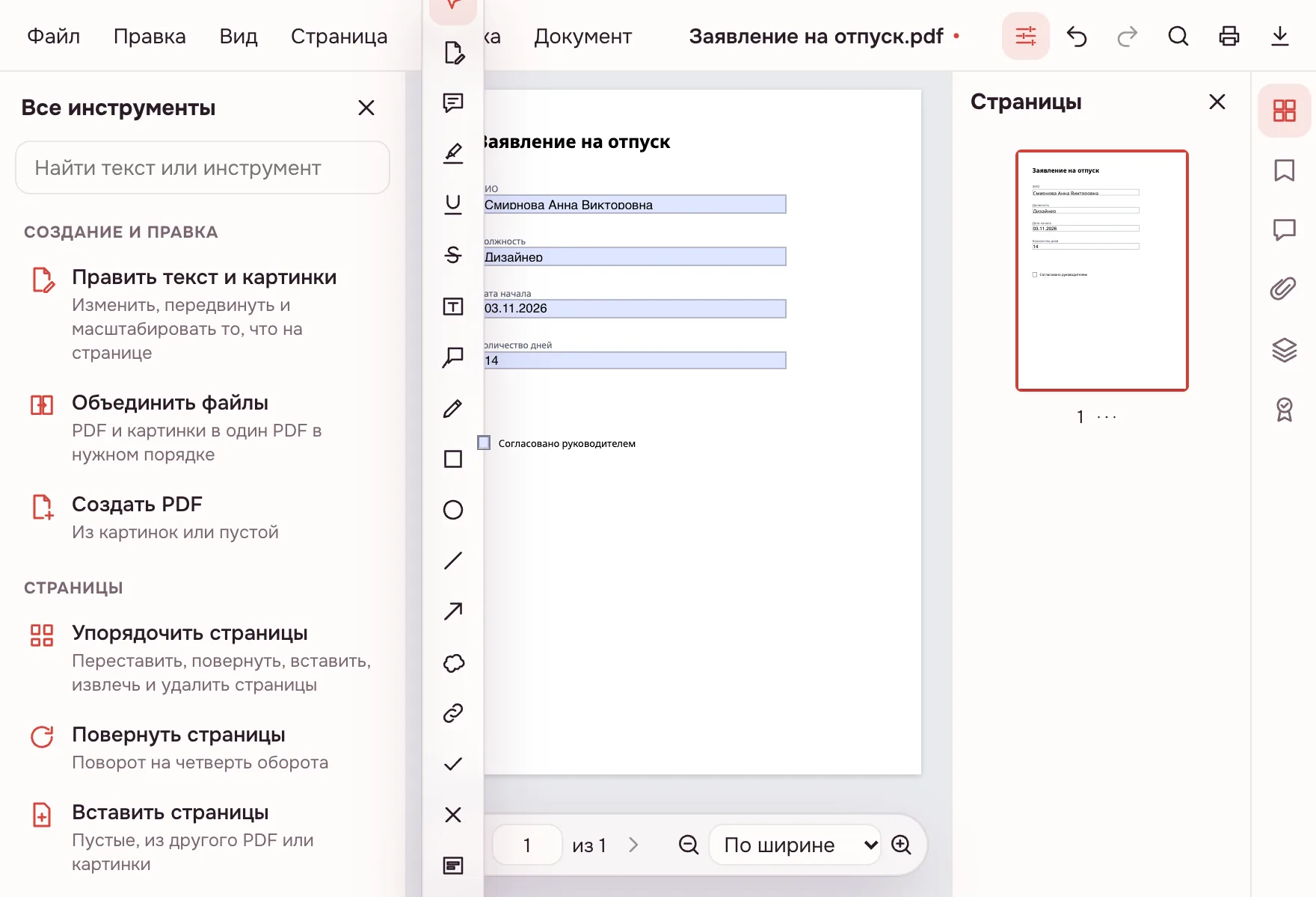
Task: Select the comment note tool
Action: [x=453, y=102]
